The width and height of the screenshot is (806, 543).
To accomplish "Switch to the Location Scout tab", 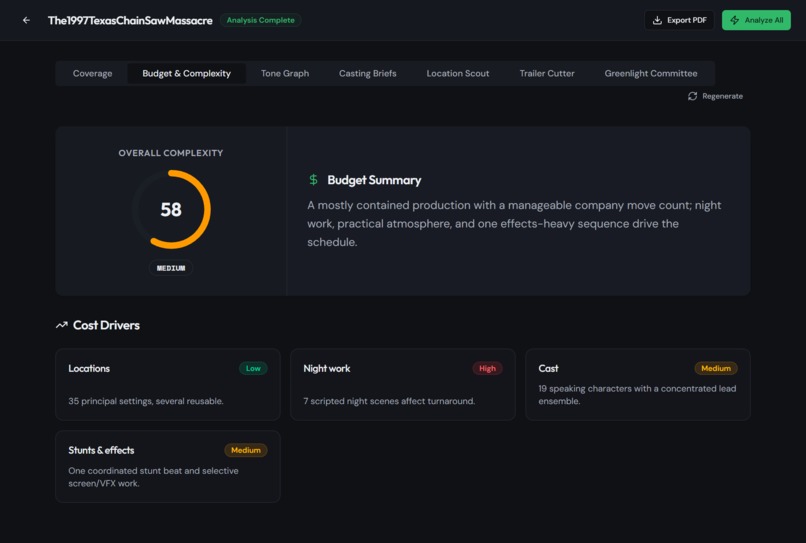I will 457,74.
